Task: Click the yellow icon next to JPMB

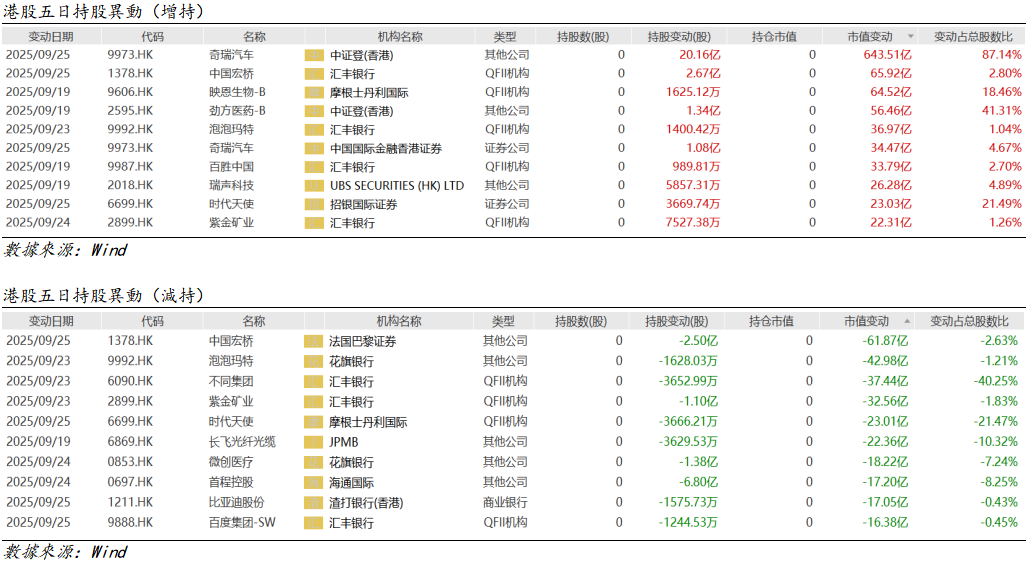Action: 312,442
